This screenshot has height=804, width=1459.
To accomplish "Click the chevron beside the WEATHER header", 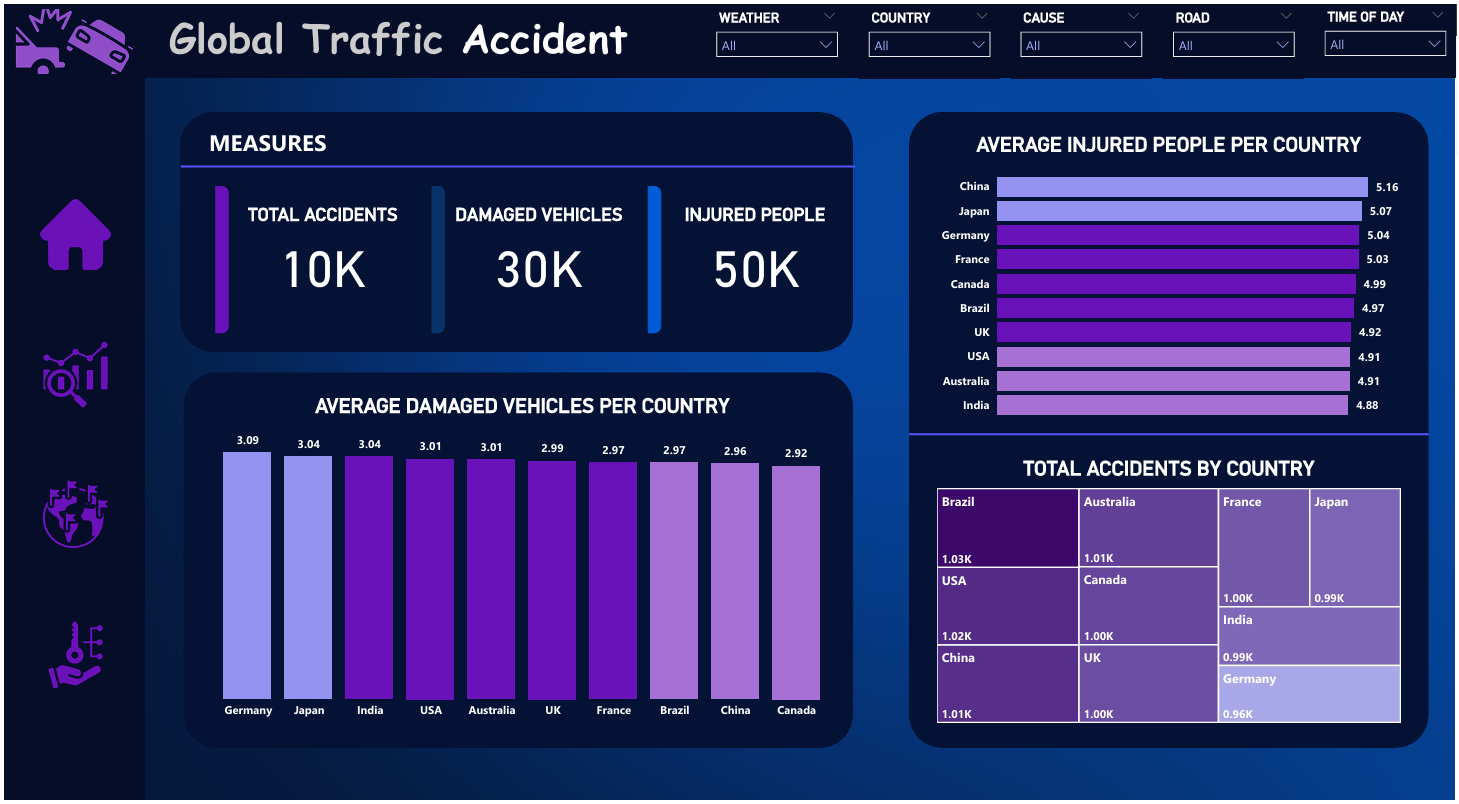I will click(x=829, y=17).
